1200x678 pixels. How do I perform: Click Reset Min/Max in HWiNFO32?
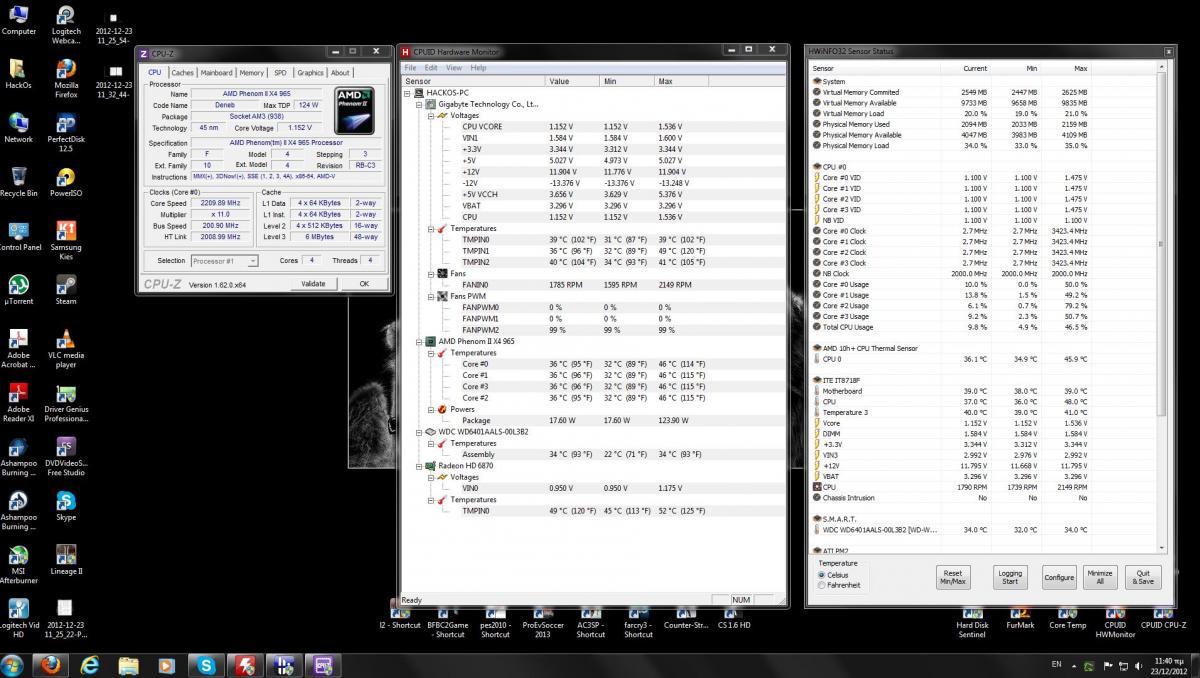click(x=953, y=578)
